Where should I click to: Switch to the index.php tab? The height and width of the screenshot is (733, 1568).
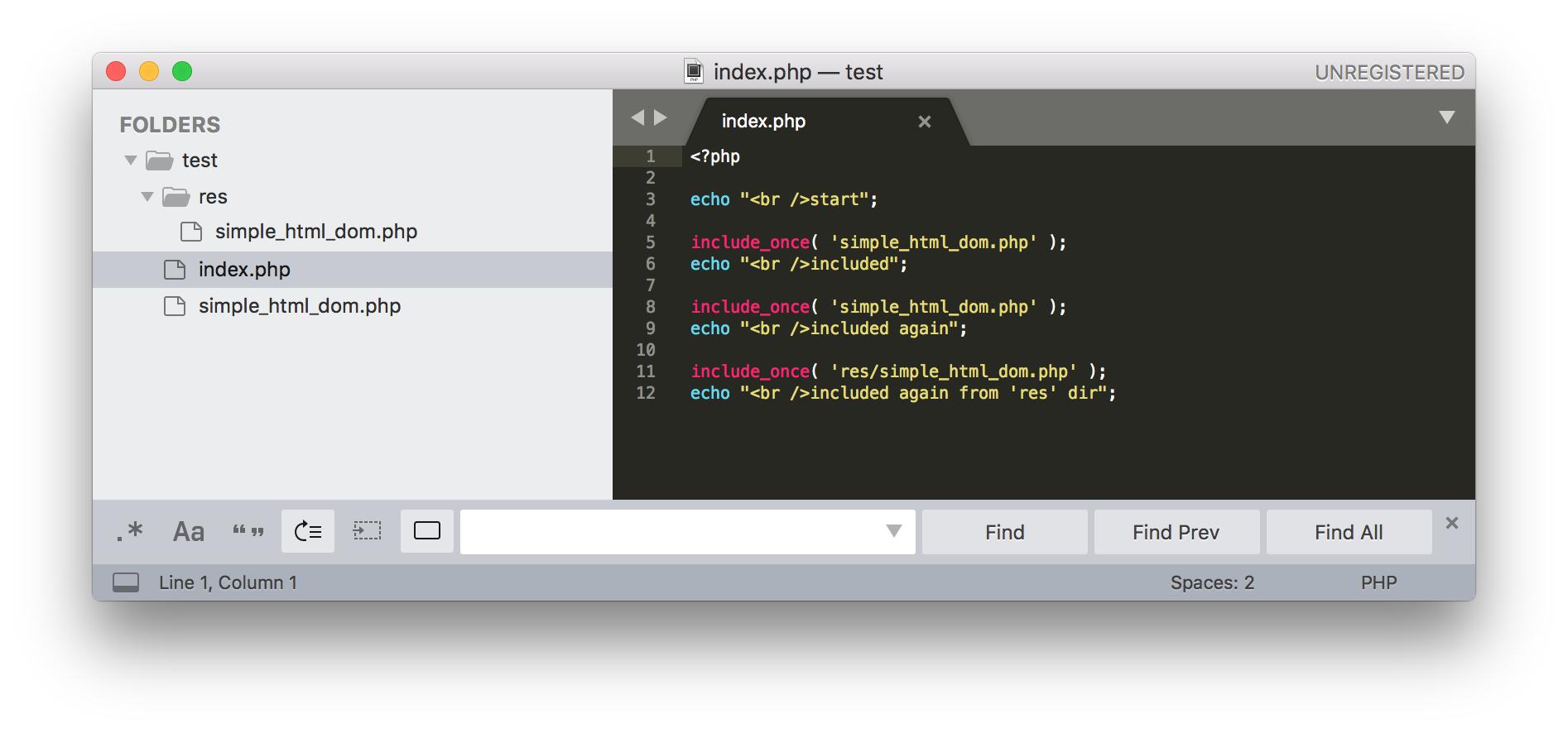[763, 122]
